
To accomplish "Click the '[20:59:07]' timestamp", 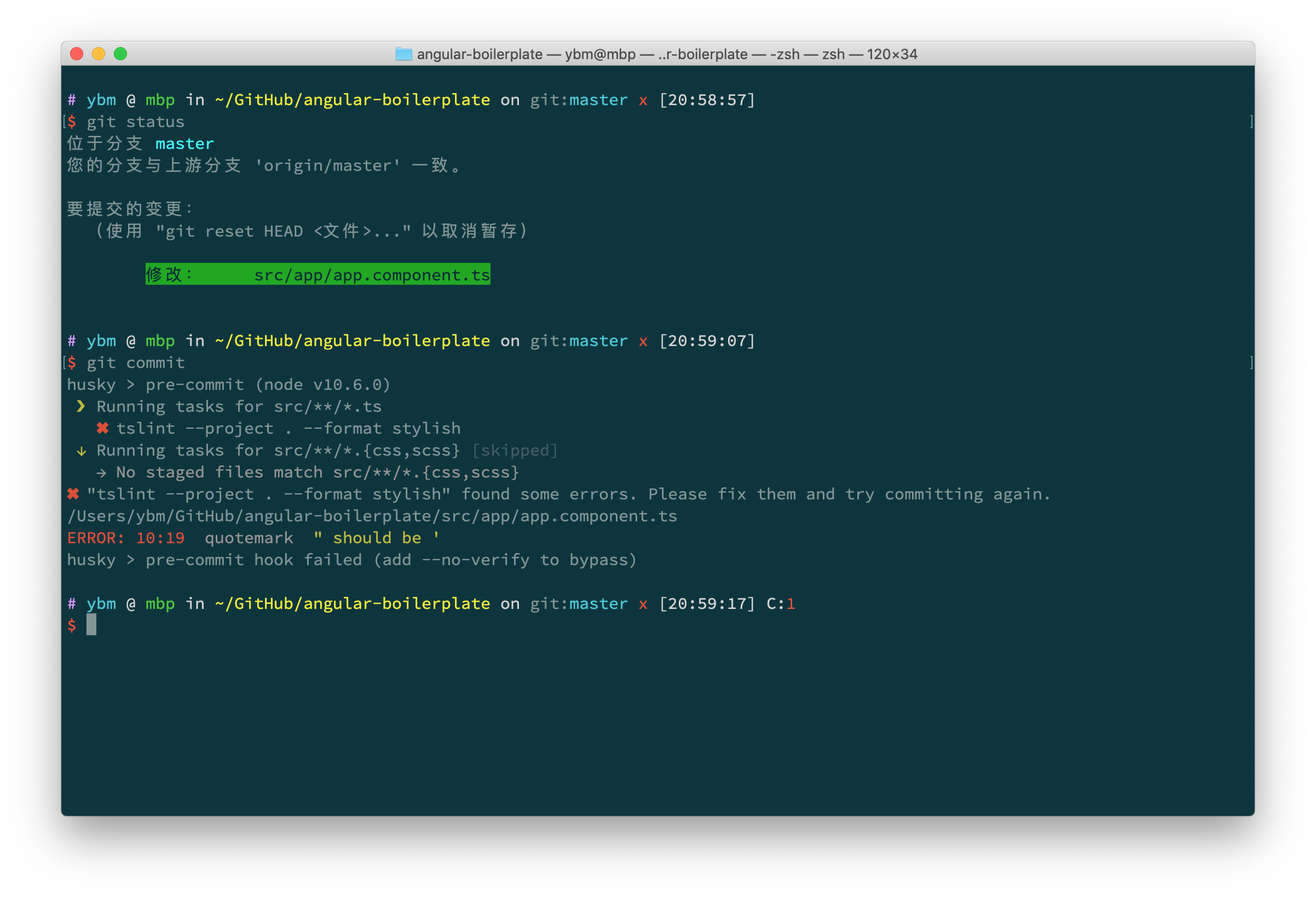I will point(707,341).
